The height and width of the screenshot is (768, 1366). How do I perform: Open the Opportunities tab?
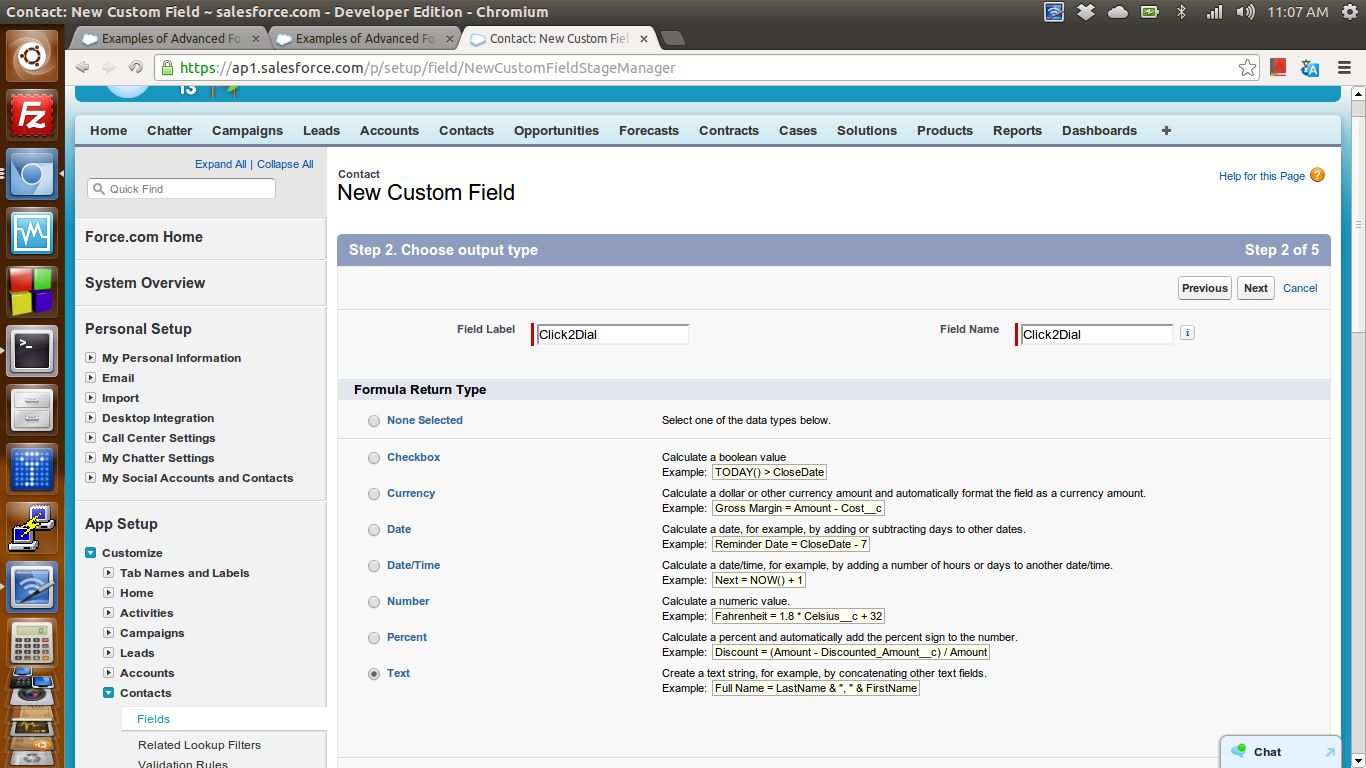(556, 131)
